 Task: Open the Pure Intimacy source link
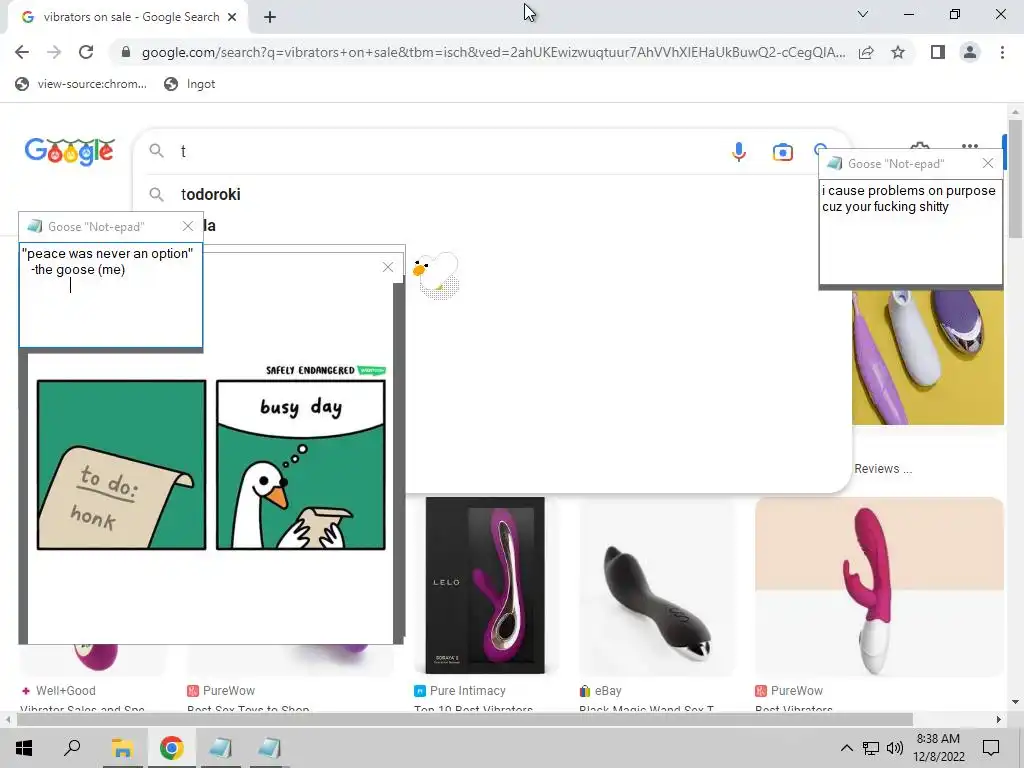[x=460, y=690]
